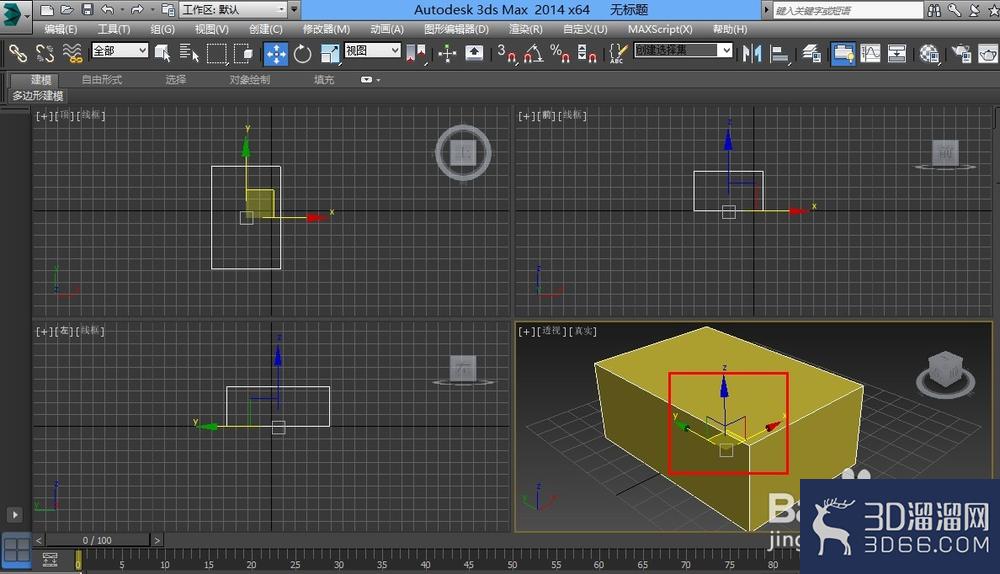This screenshot has height=574, width=1000.
Task: Expand the Undo history arrow
Action: (x=122, y=10)
